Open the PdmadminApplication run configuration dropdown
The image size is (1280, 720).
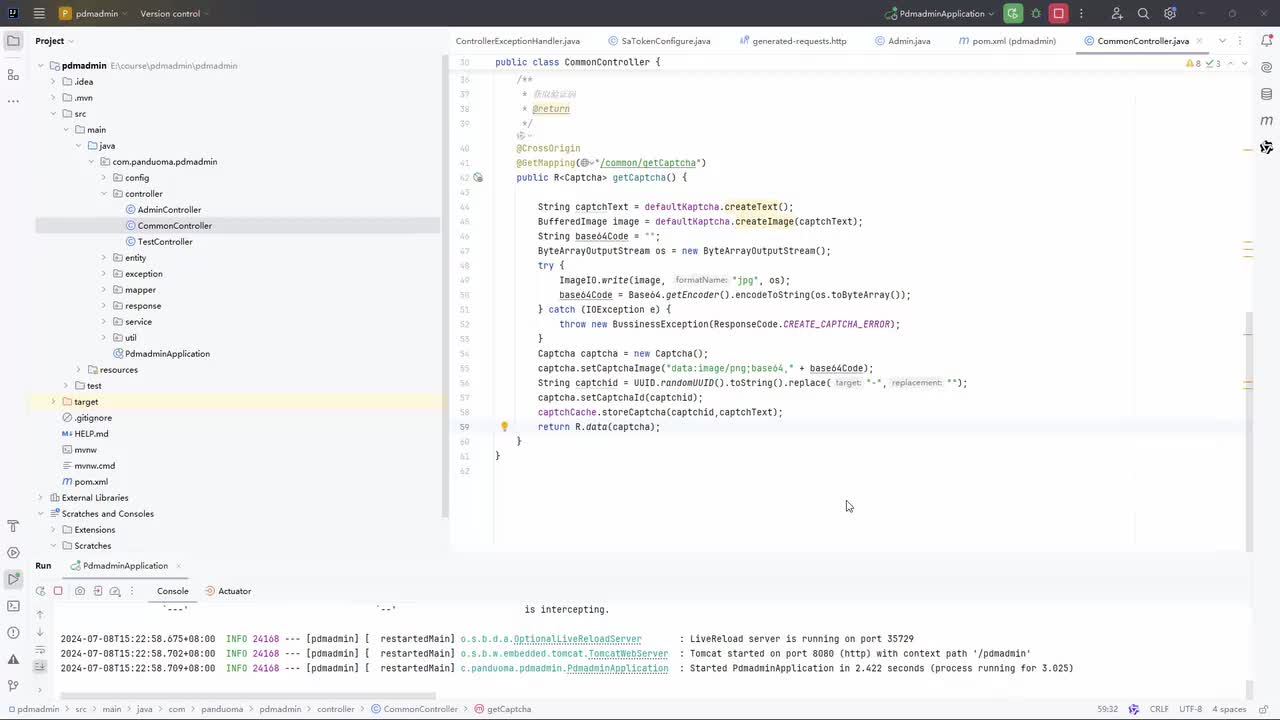pos(940,14)
